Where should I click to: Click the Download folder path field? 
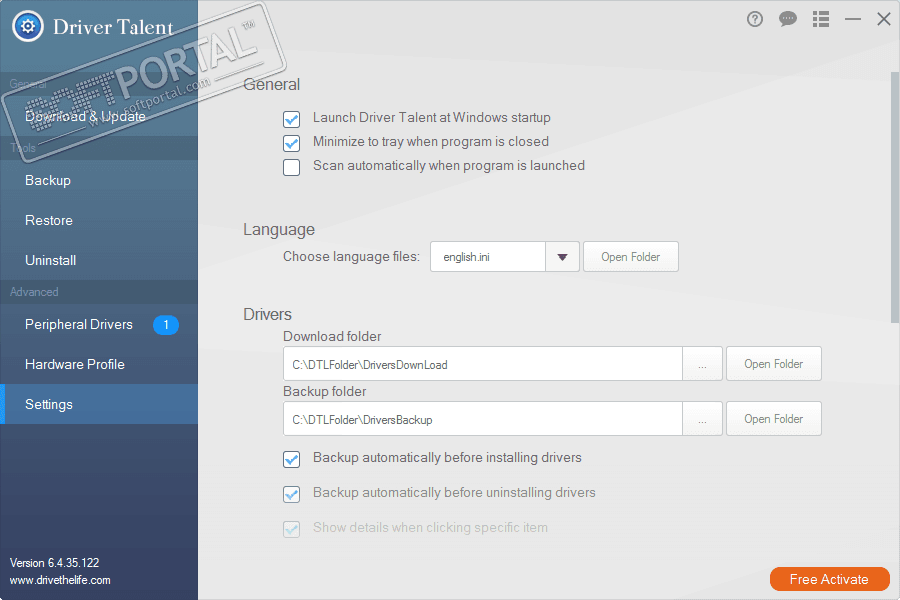click(x=483, y=363)
